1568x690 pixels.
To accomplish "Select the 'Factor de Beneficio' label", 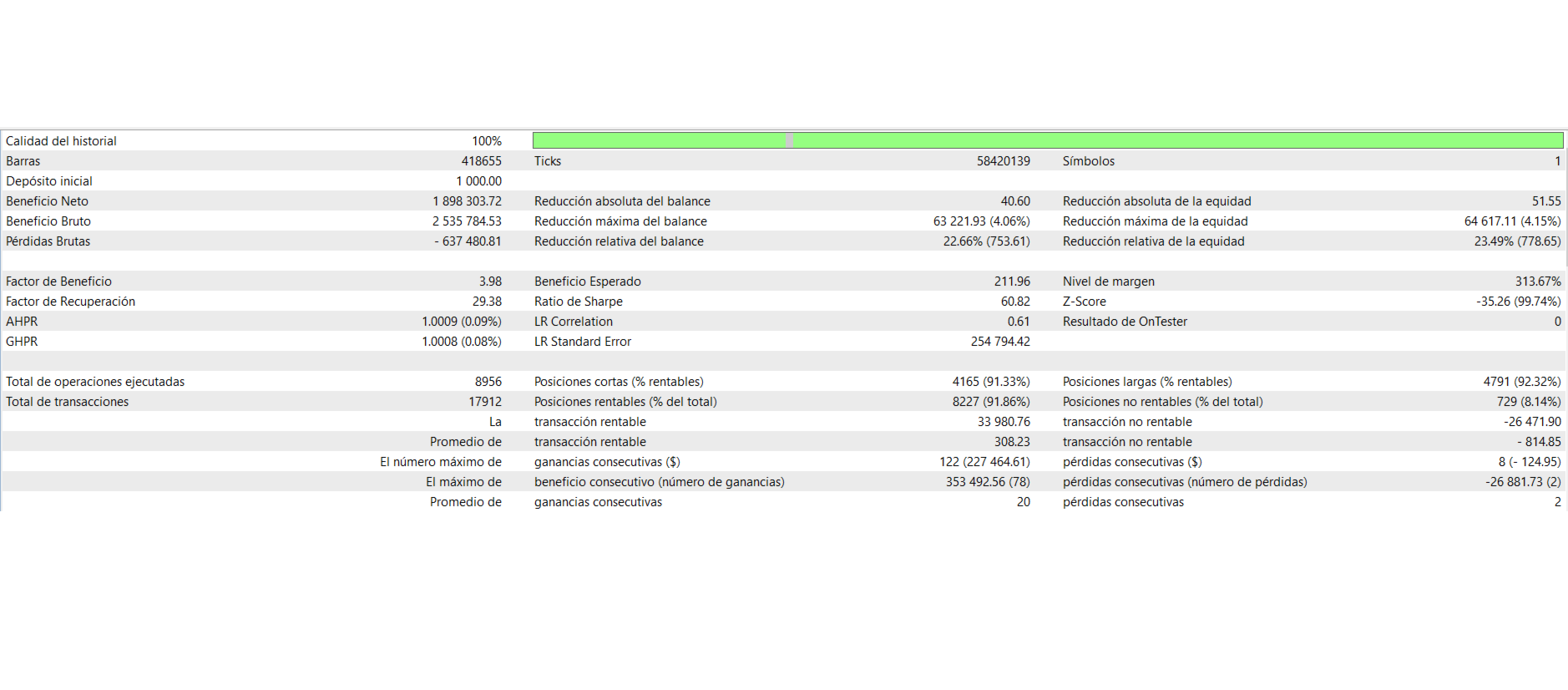I will pyautogui.click(x=58, y=282).
